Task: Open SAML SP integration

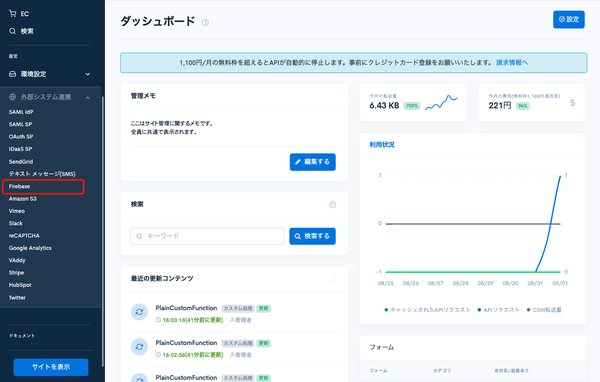Action: (20, 124)
